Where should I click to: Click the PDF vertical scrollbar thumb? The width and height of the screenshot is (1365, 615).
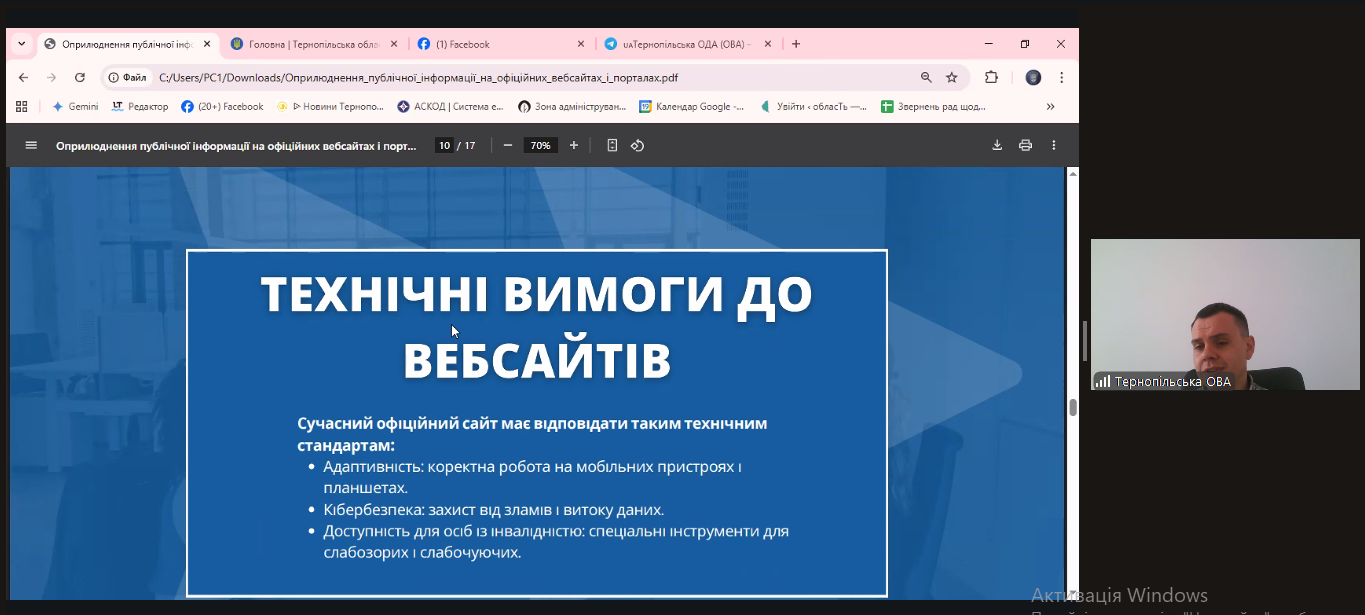1073,407
